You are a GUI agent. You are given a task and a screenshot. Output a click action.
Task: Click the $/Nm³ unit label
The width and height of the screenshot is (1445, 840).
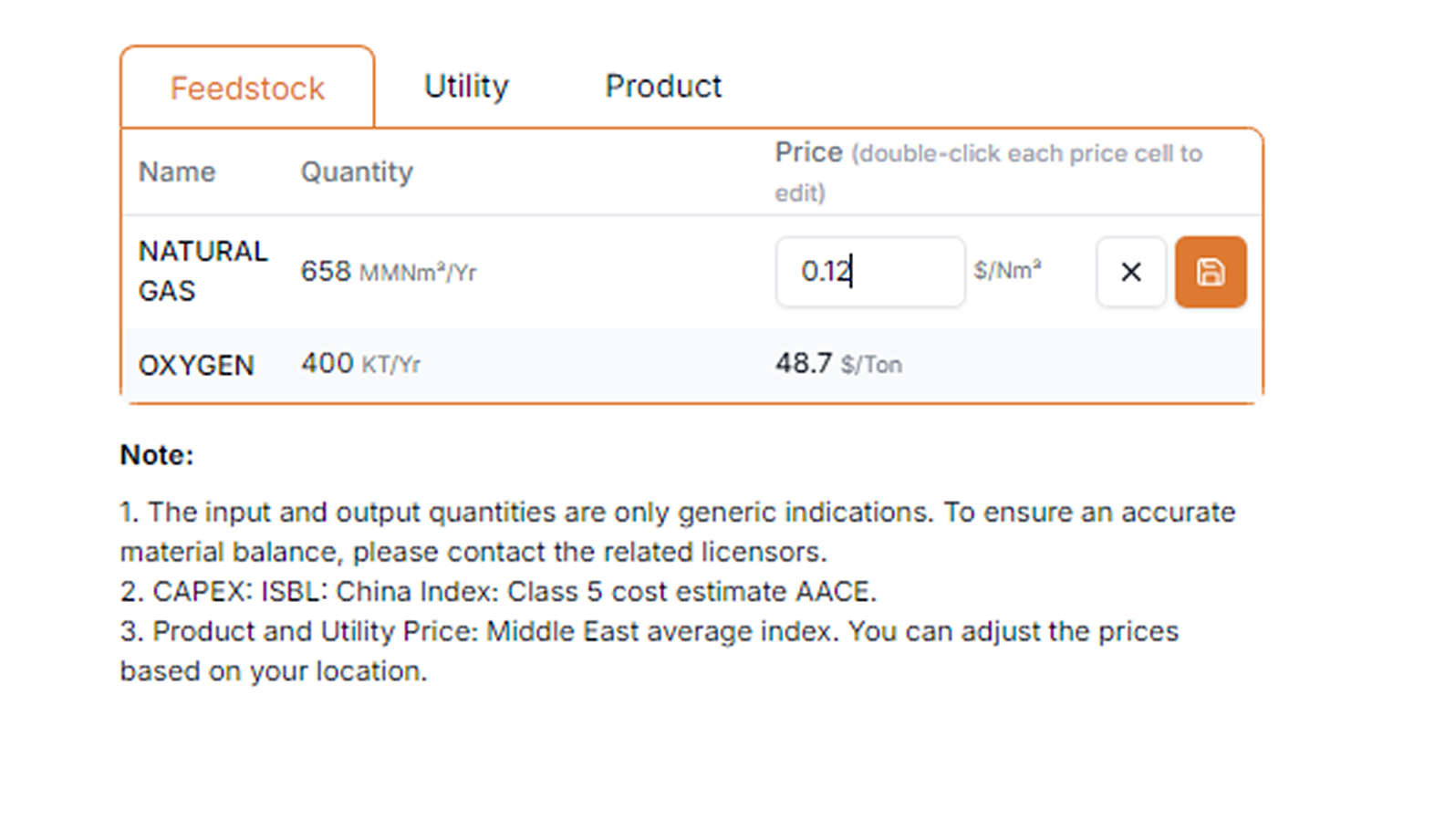pyautogui.click(x=1007, y=271)
